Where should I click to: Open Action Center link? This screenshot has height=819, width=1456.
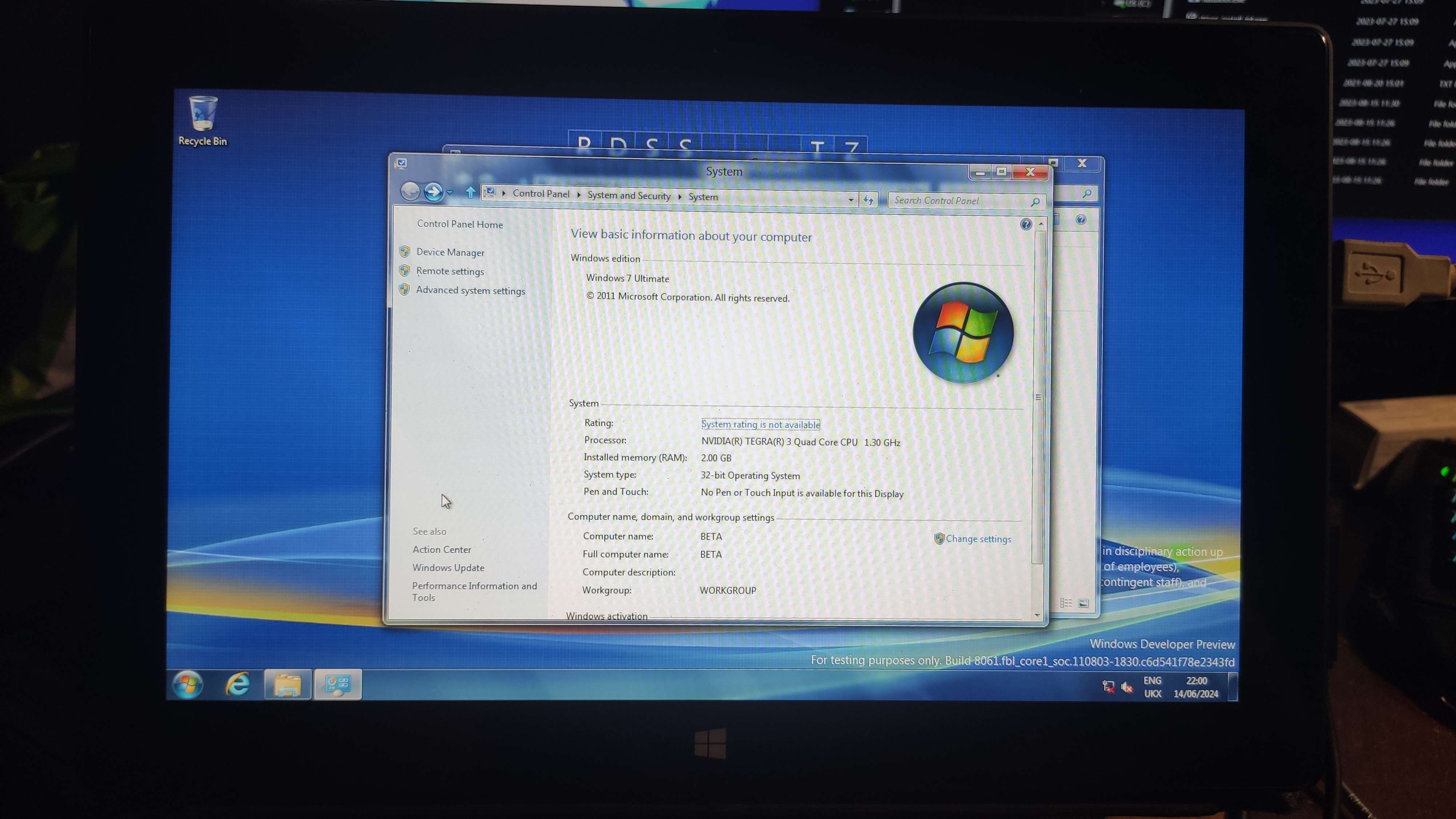click(x=442, y=549)
